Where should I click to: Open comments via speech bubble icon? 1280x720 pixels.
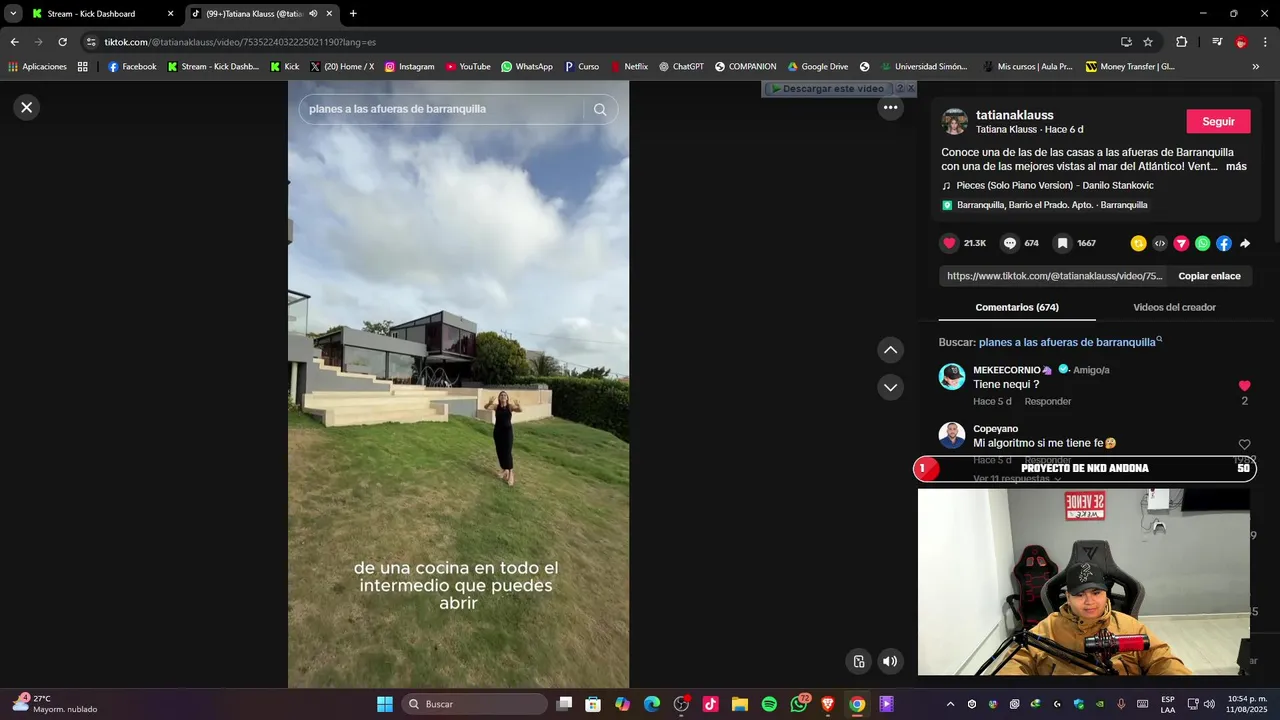(1010, 243)
